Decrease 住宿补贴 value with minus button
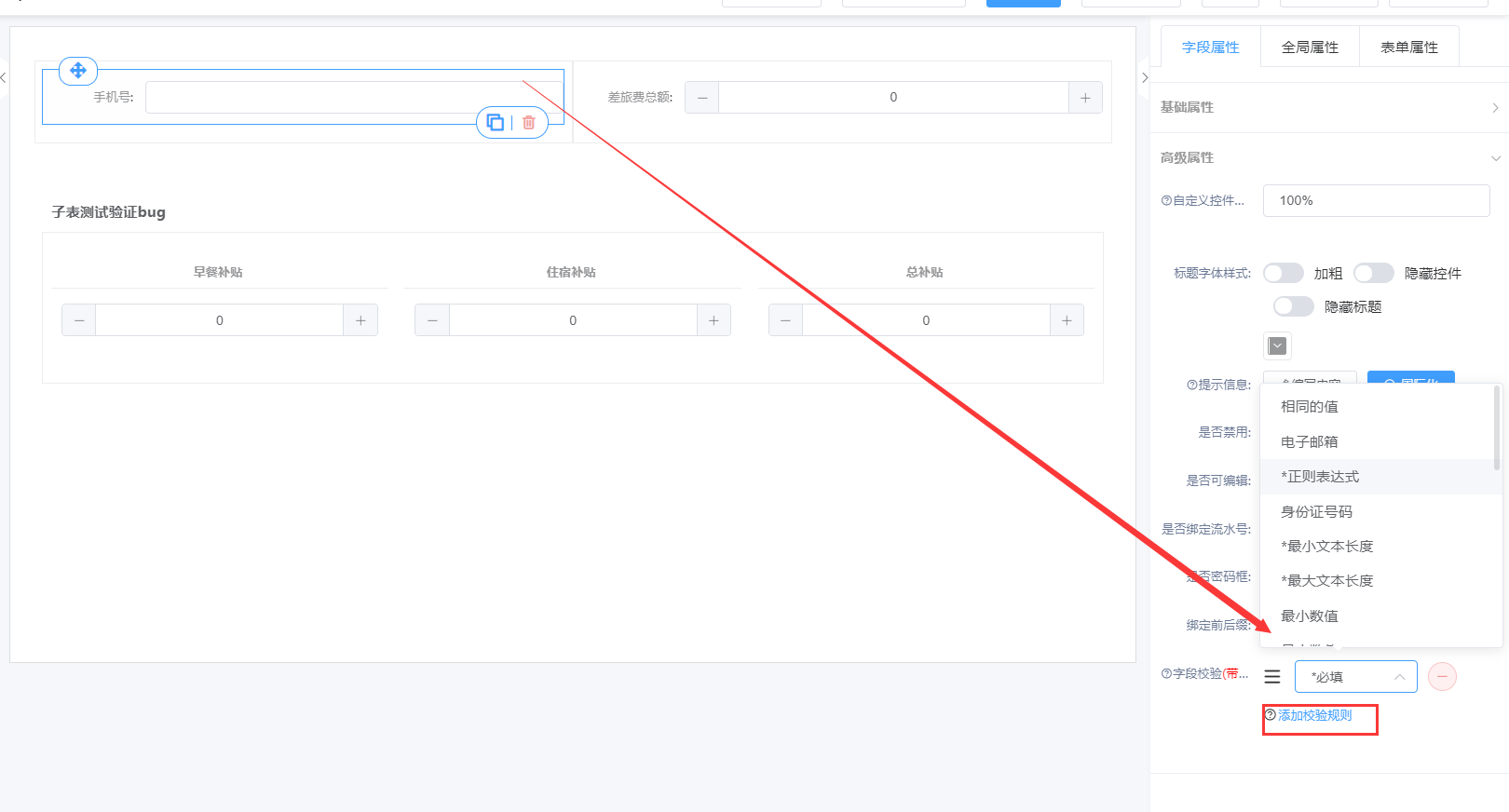 tap(432, 320)
